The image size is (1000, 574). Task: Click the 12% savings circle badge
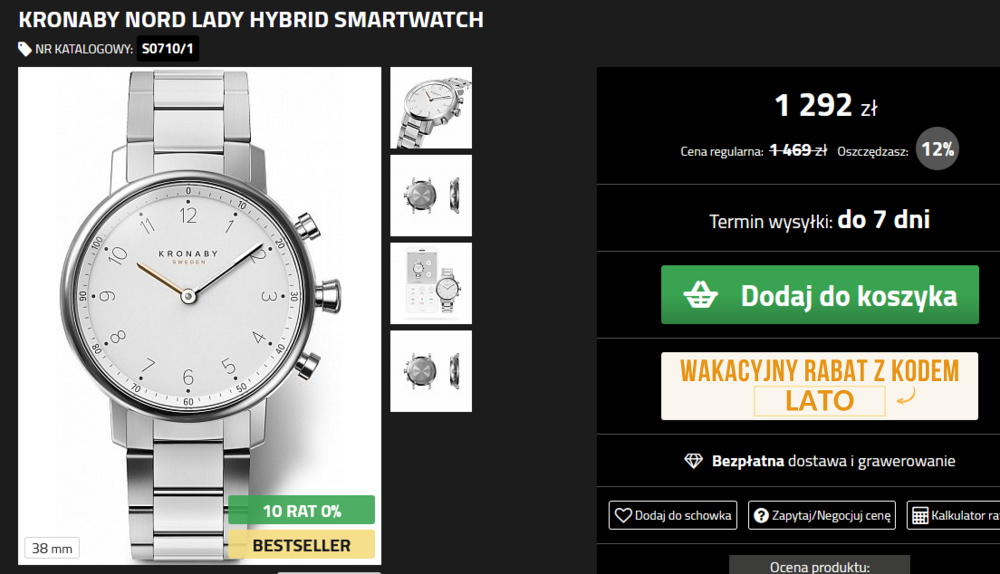click(938, 149)
